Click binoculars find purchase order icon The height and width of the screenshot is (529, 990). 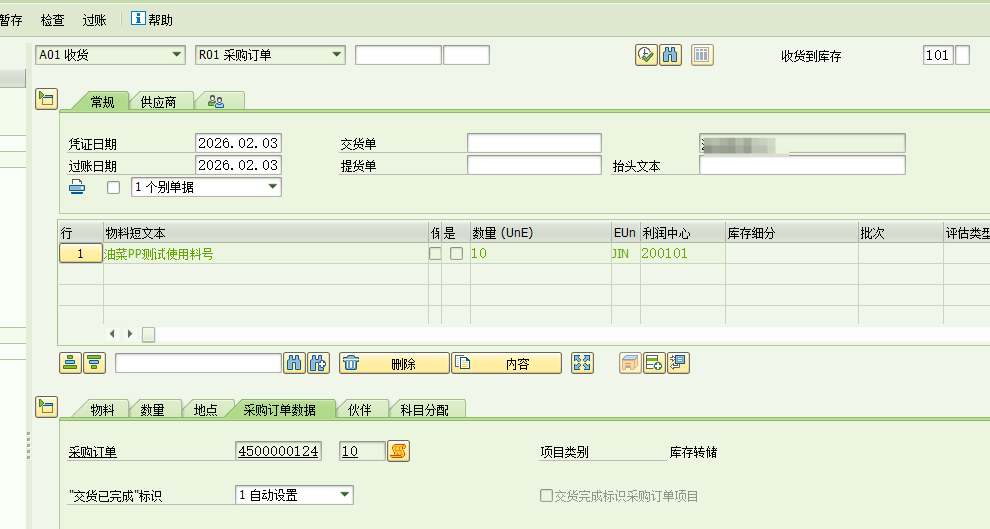670,55
